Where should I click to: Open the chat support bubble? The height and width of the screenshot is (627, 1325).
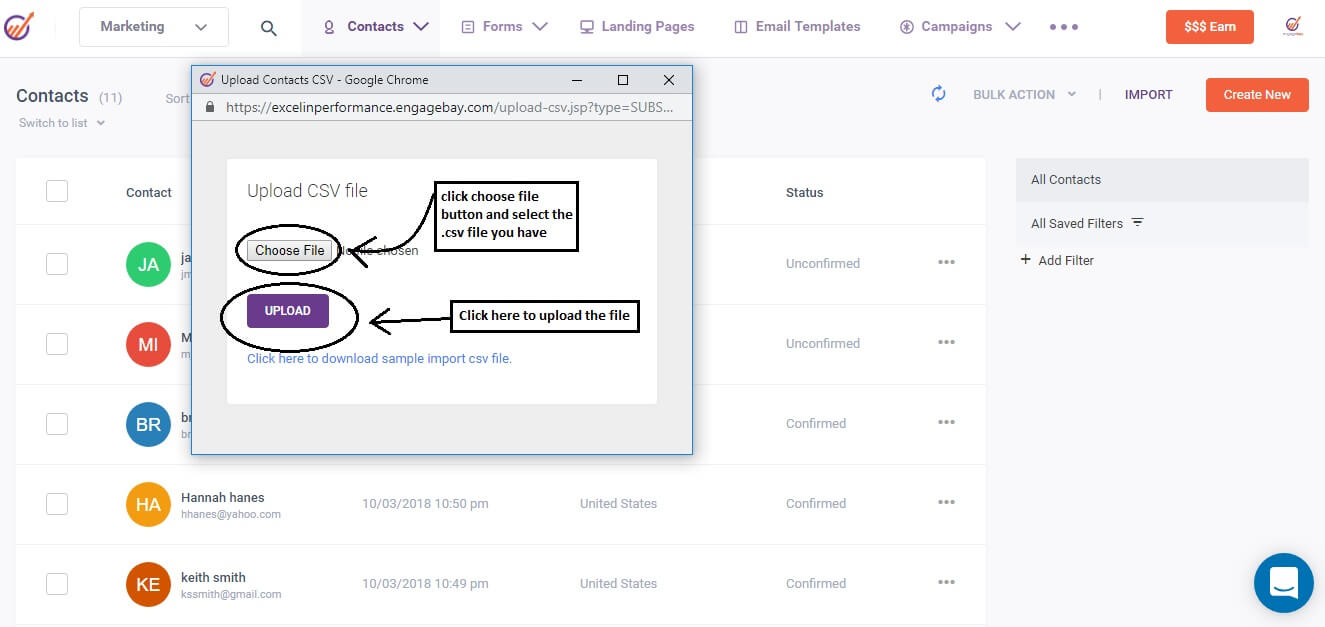point(1284,582)
